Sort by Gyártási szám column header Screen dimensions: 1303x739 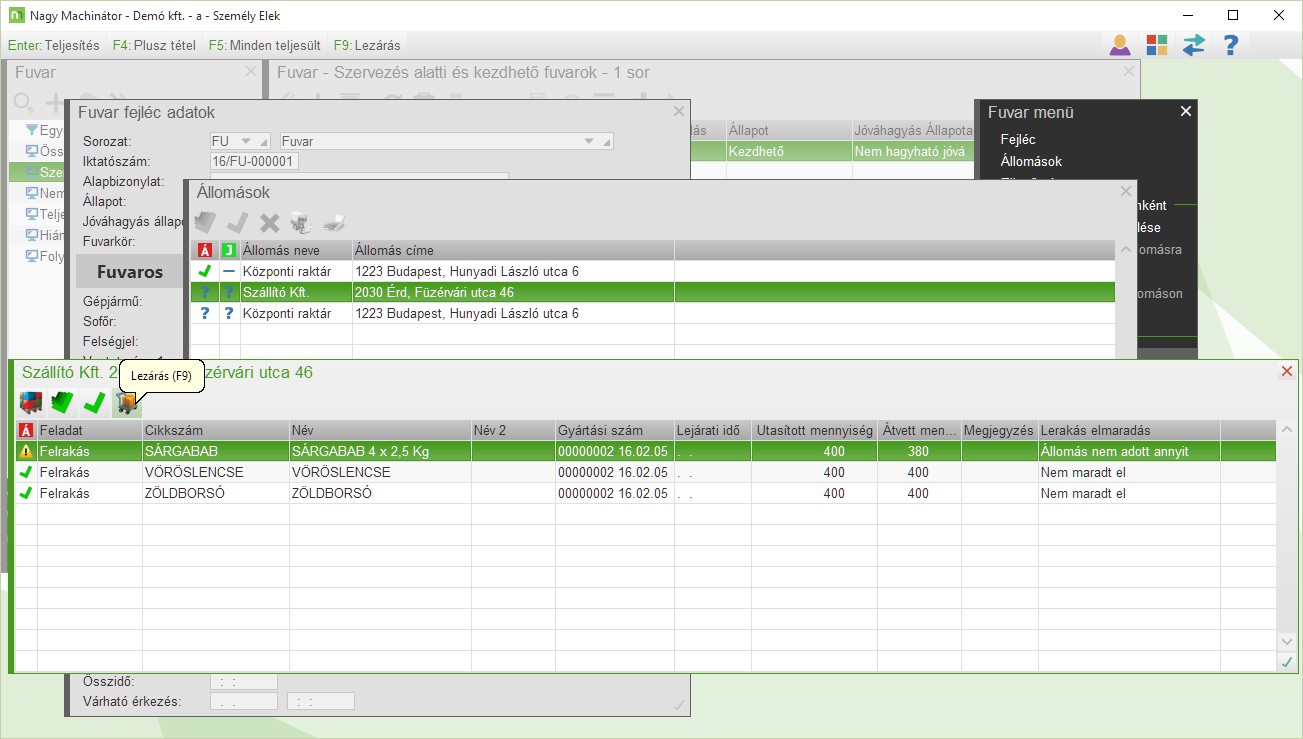click(615, 430)
